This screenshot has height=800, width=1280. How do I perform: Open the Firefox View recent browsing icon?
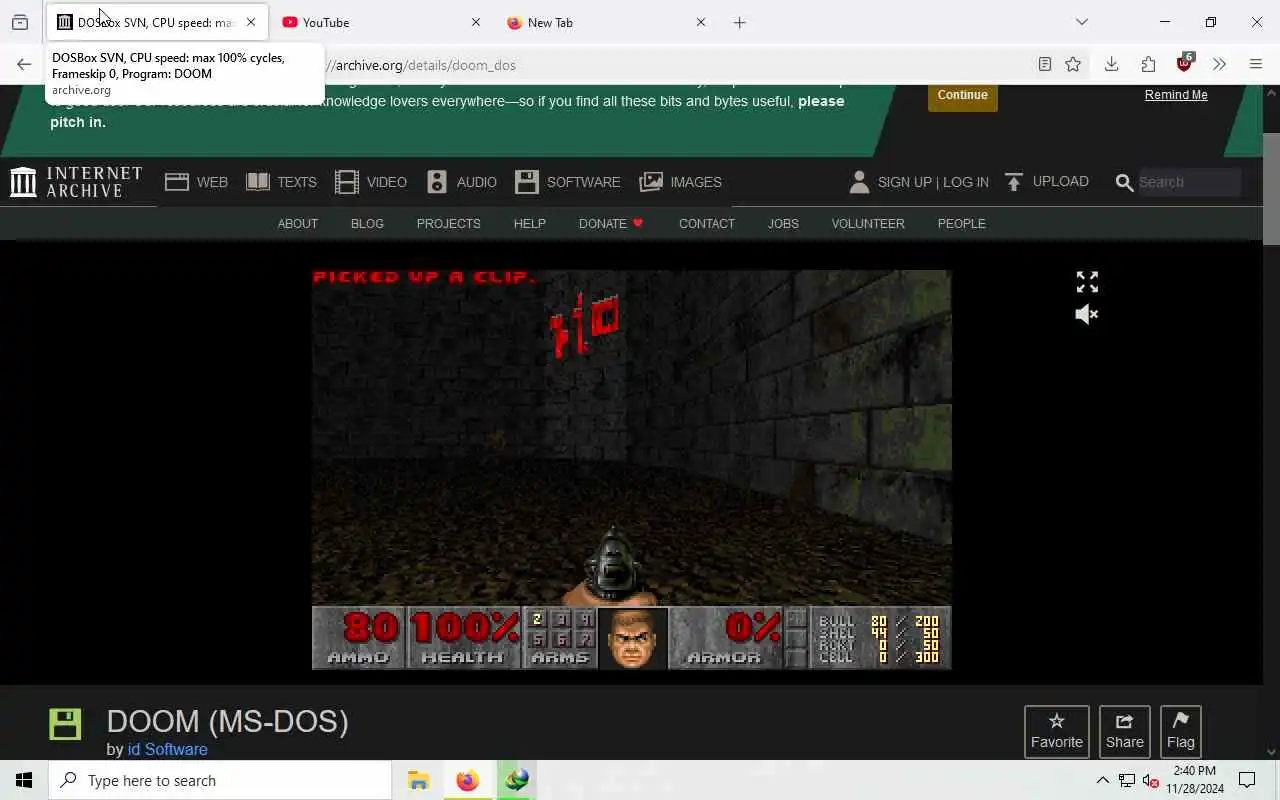coord(20,22)
